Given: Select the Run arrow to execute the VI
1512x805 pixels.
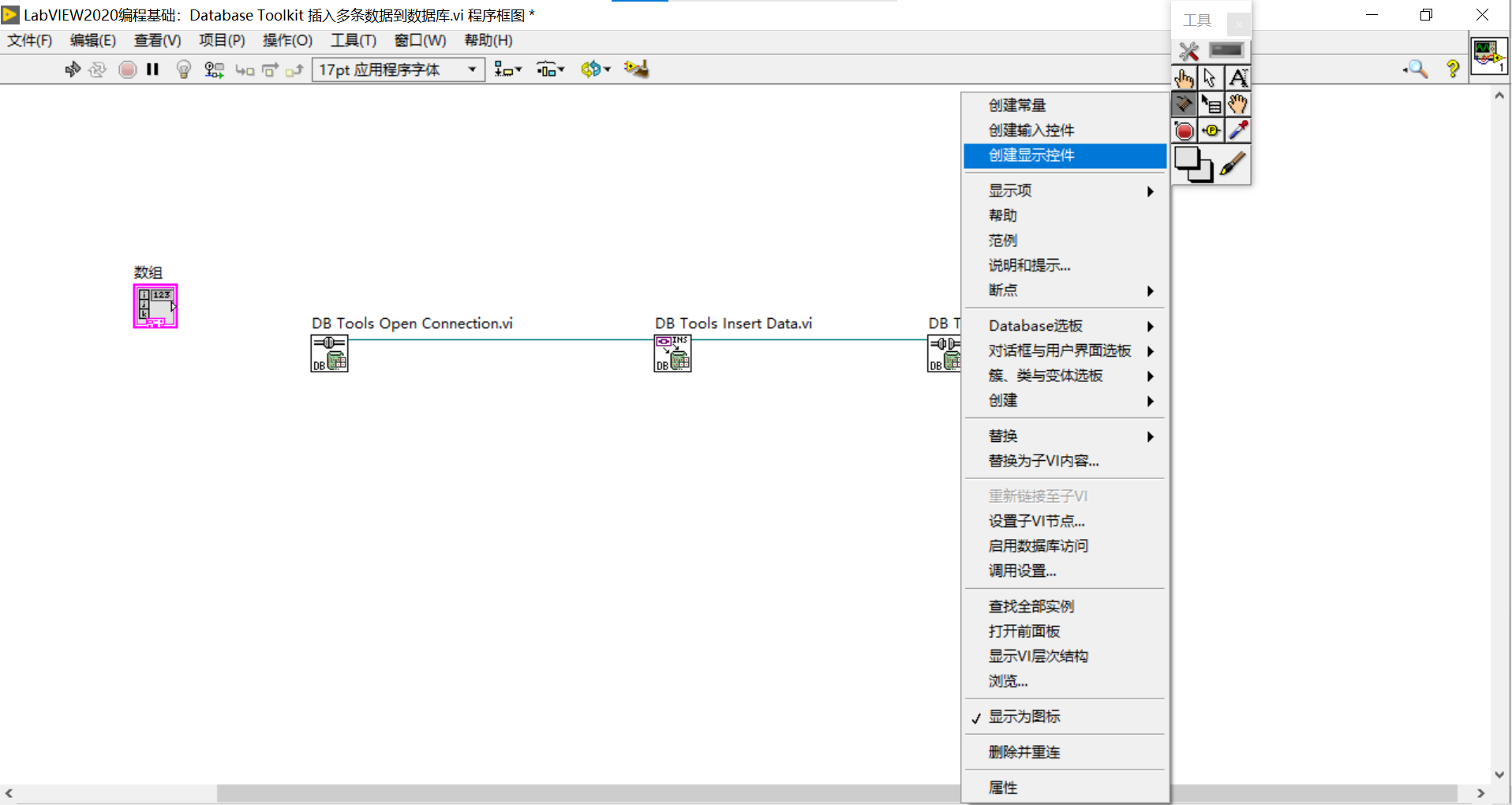Looking at the screenshot, I should 73,69.
